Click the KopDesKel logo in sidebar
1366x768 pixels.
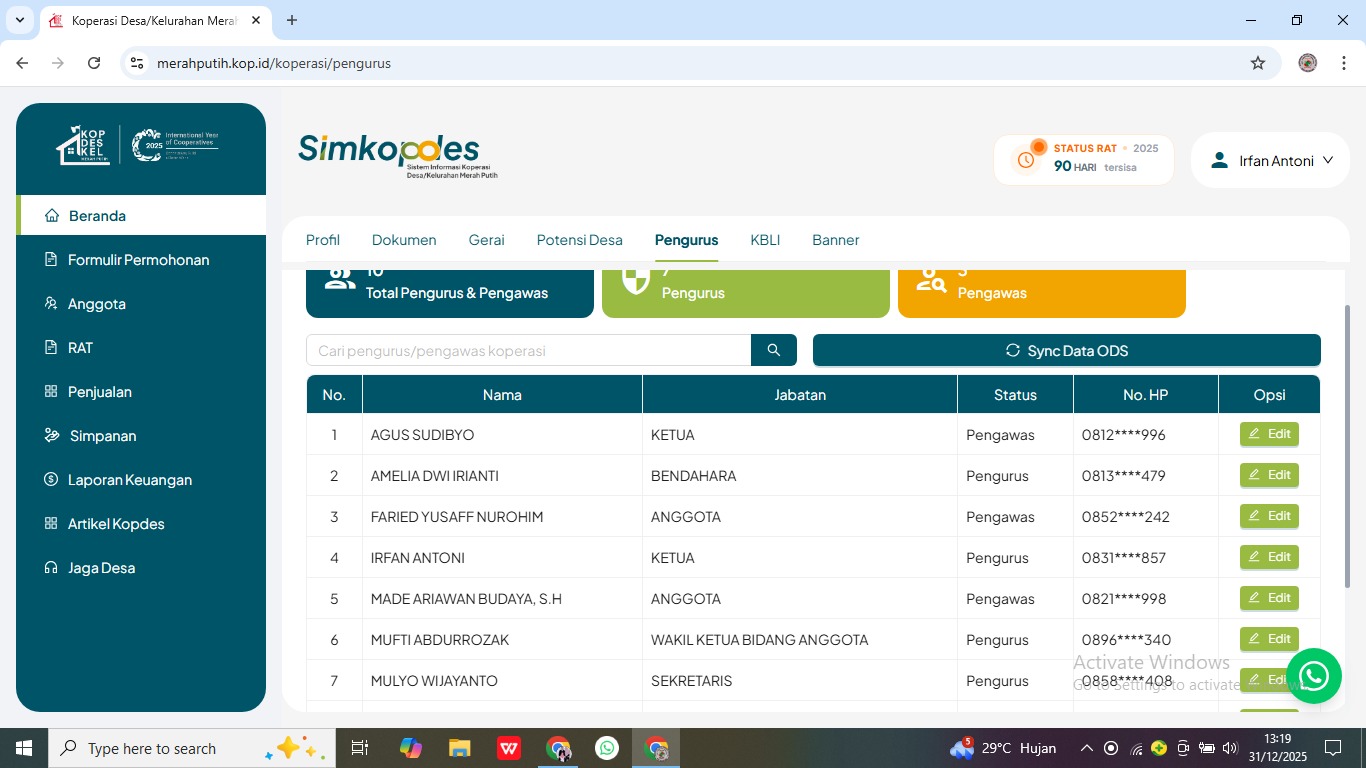click(82, 146)
